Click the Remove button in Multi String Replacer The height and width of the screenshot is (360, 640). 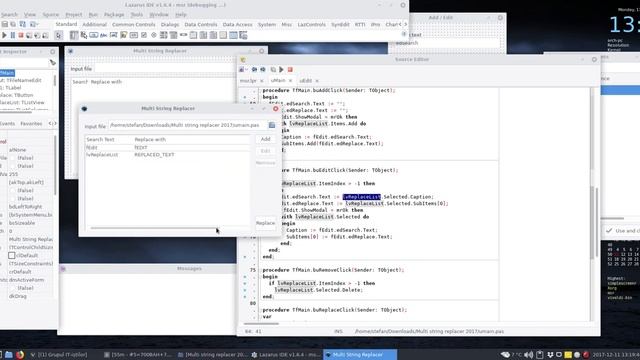[x=266, y=163]
